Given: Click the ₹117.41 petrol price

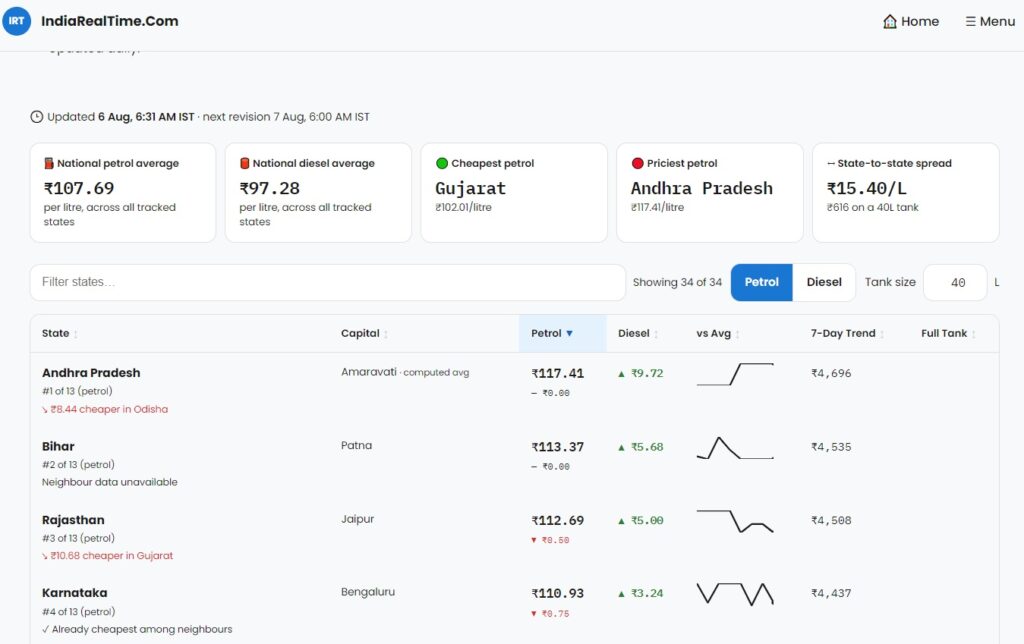Looking at the screenshot, I should point(558,374).
